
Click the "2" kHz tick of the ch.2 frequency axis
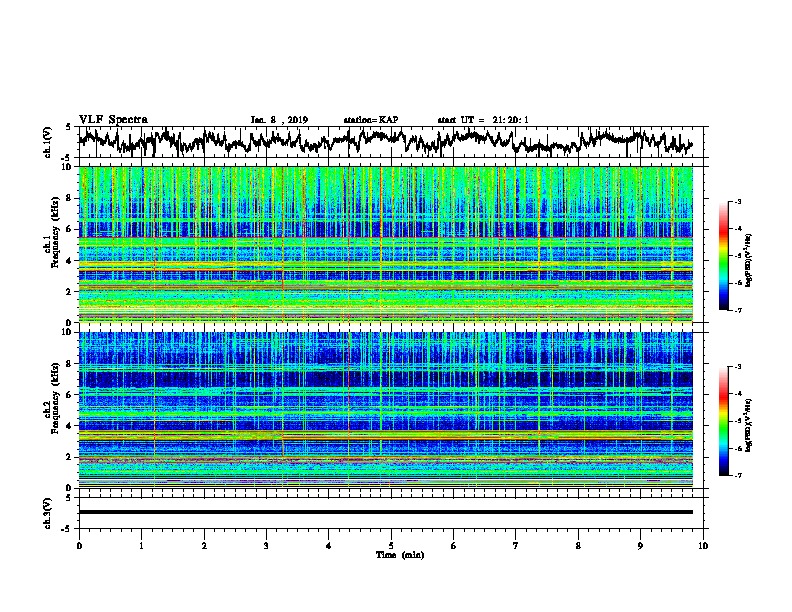(x=70, y=457)
